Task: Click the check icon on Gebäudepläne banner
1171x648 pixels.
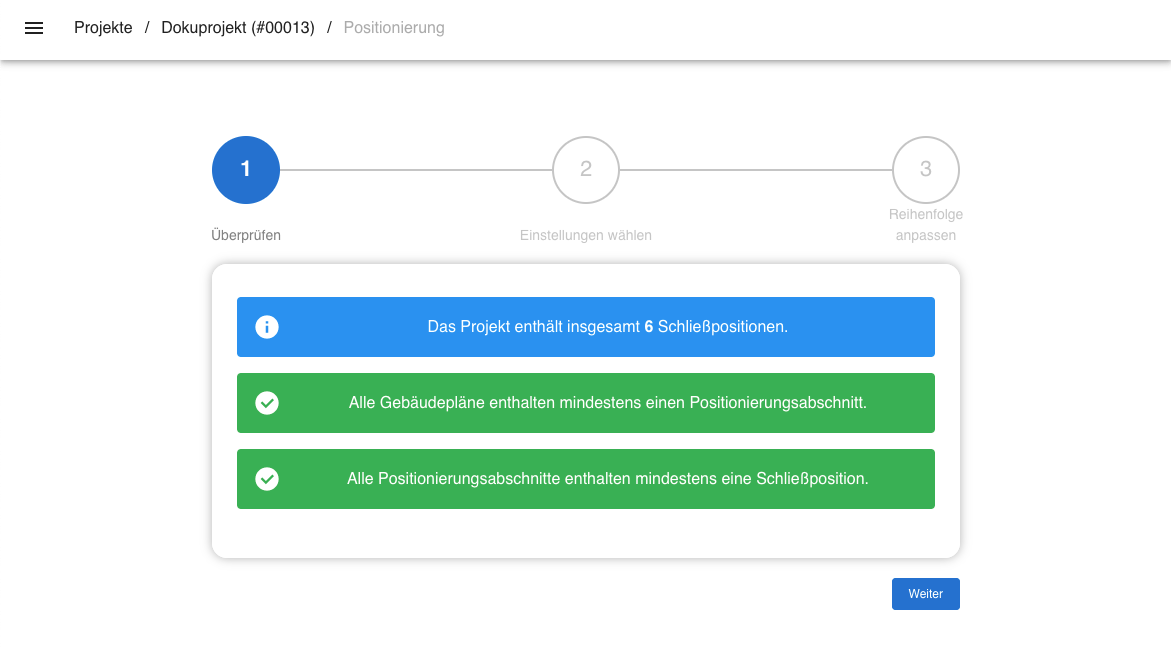Action: [x=266, y=403]
